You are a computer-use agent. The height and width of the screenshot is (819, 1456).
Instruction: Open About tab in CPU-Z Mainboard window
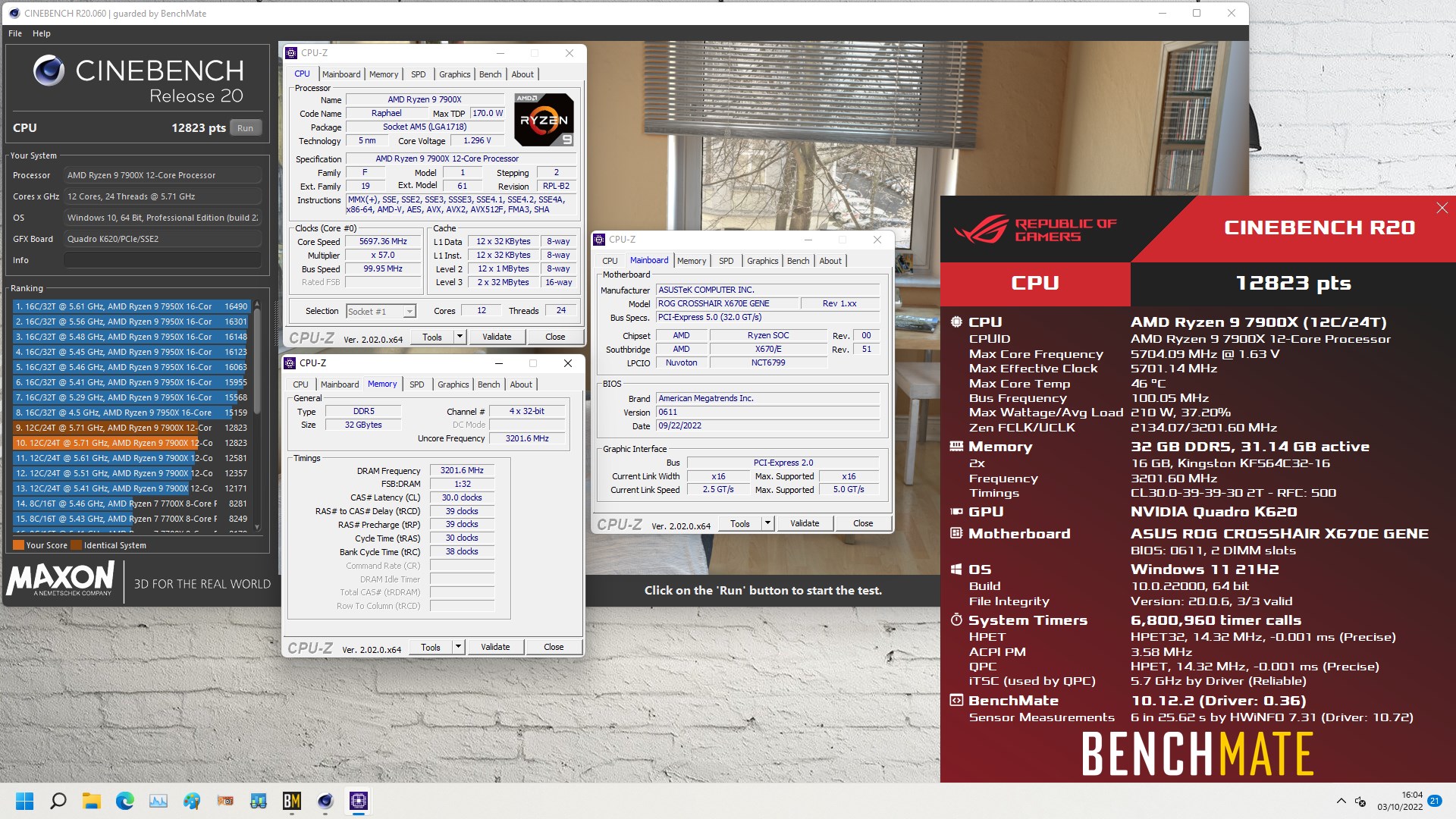pyautogui.click(x=830, y=261)
